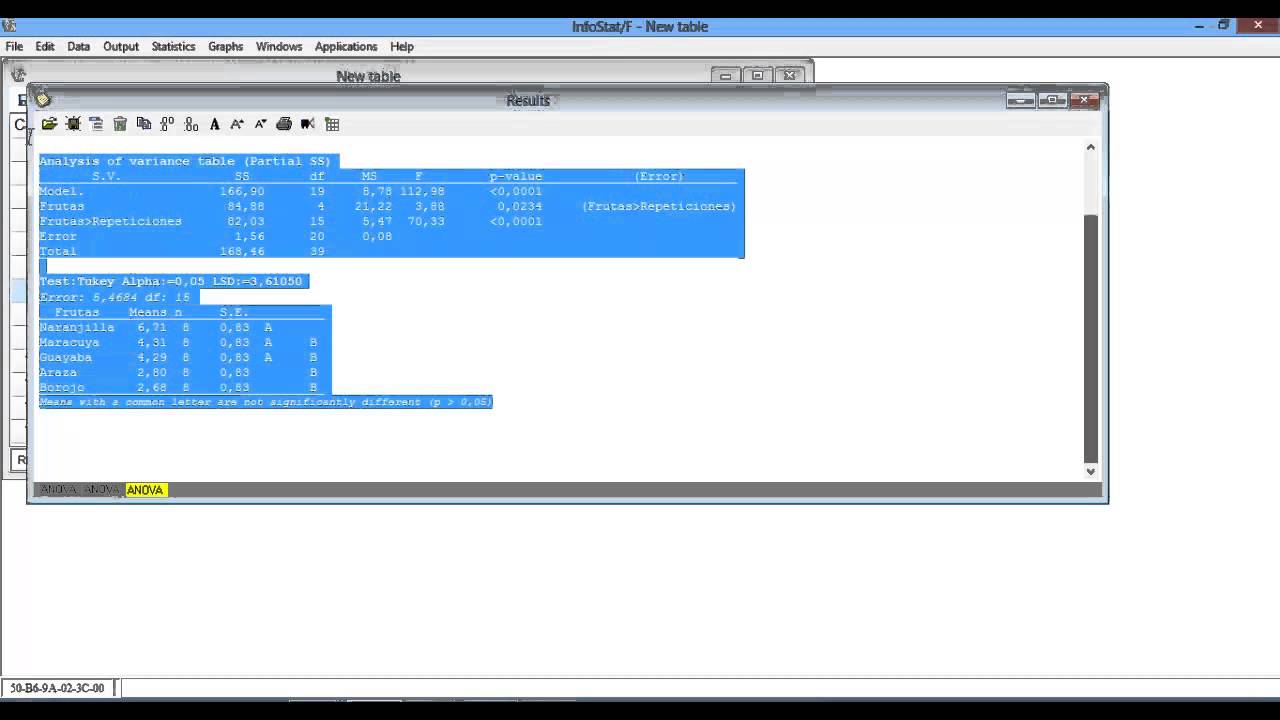Screen dimensions: 1280x720
Task: Open the Data menu
Action: 79,46
